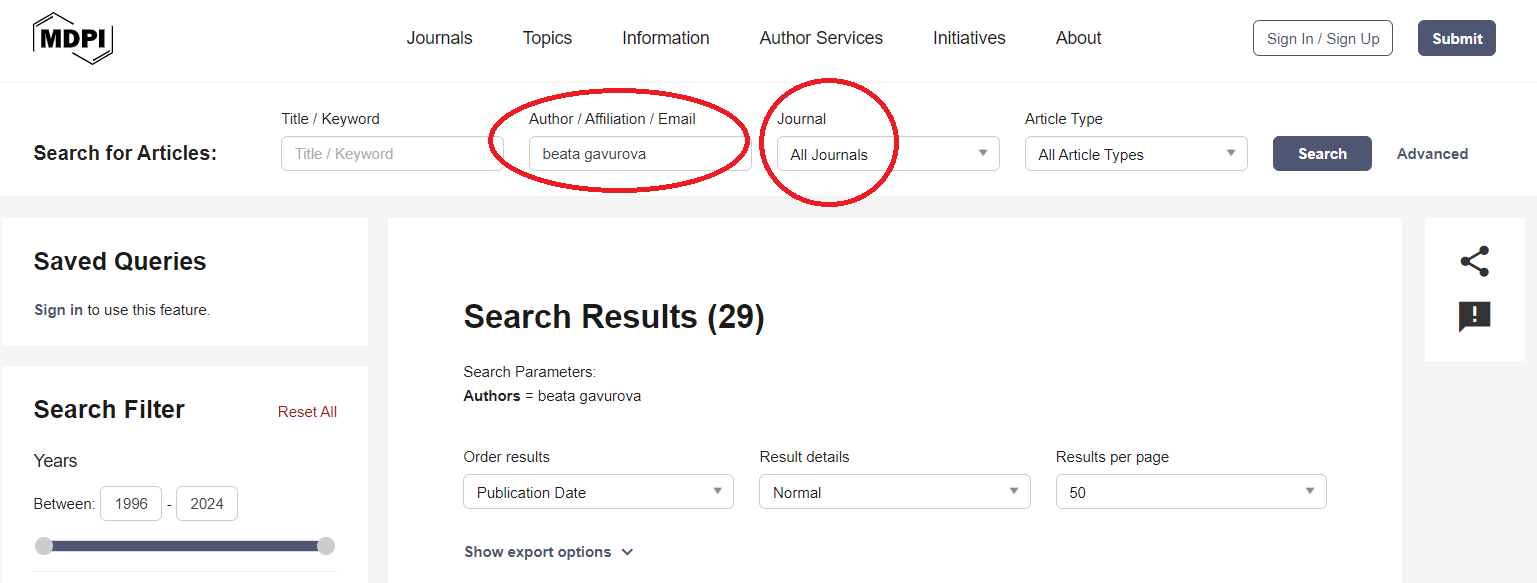Focus the Title / Keyword field
1537x583 pixels.
391,154
